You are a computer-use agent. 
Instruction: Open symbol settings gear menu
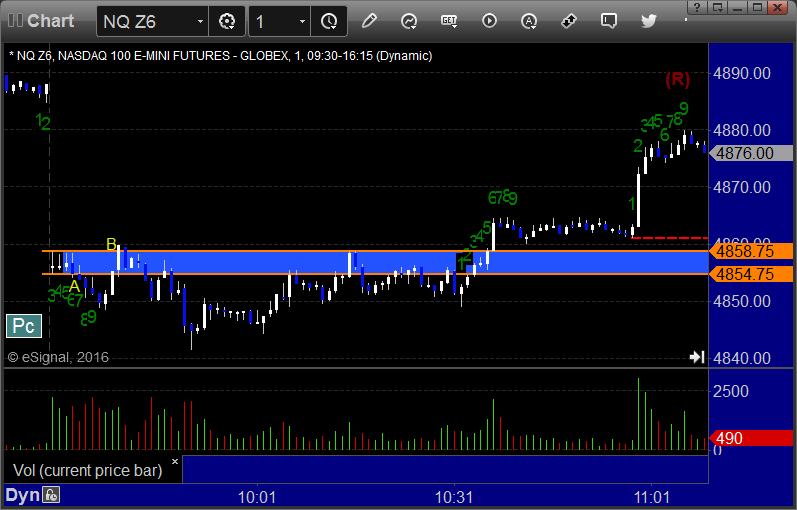[227, 21]
